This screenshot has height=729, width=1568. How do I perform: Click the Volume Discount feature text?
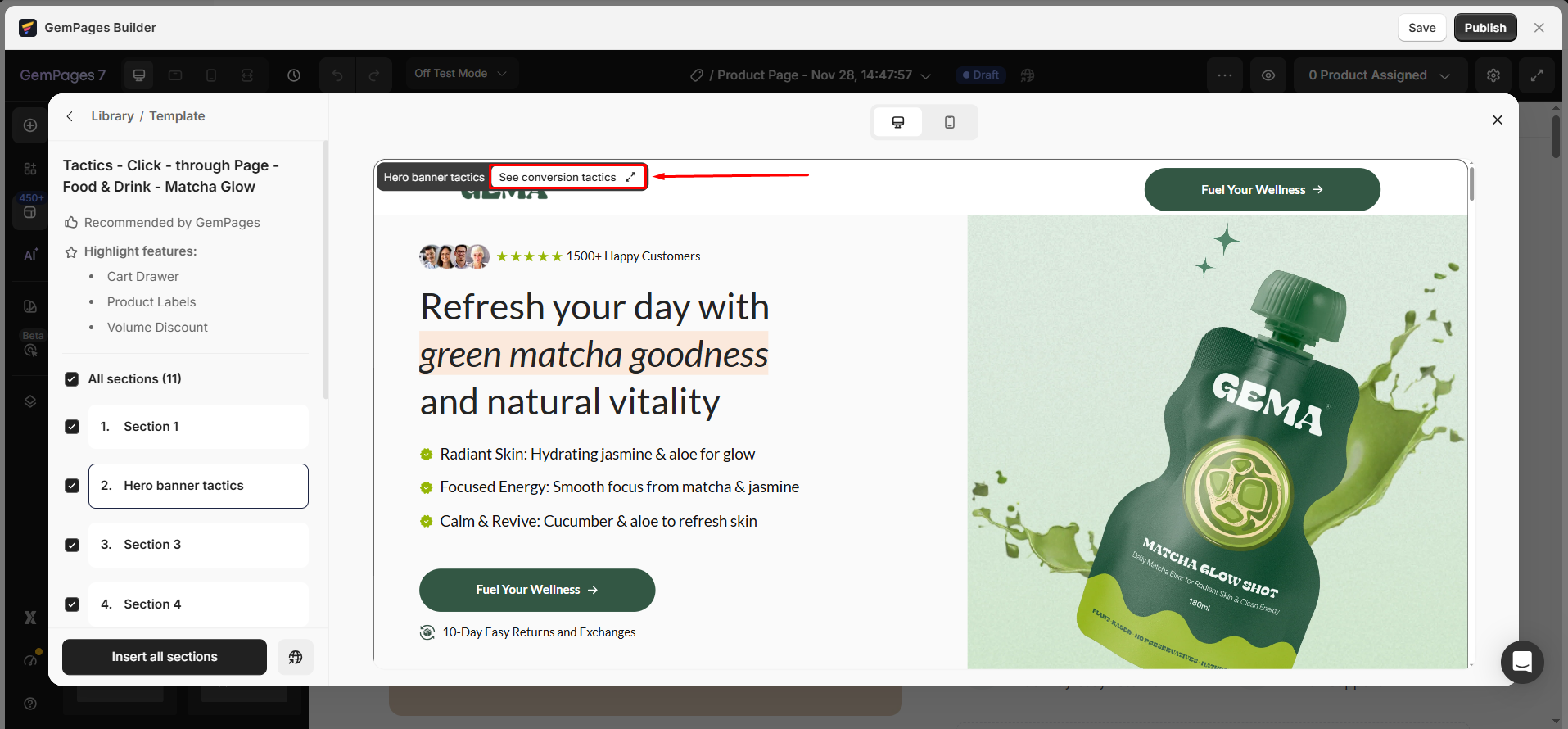coord(157,328)
